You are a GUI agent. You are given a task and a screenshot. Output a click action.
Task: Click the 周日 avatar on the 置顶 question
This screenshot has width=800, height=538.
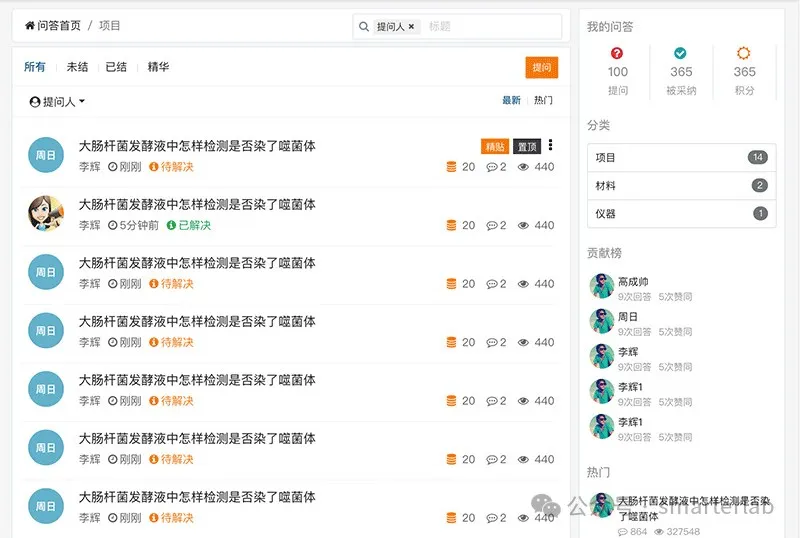click(x=45, y=155)
